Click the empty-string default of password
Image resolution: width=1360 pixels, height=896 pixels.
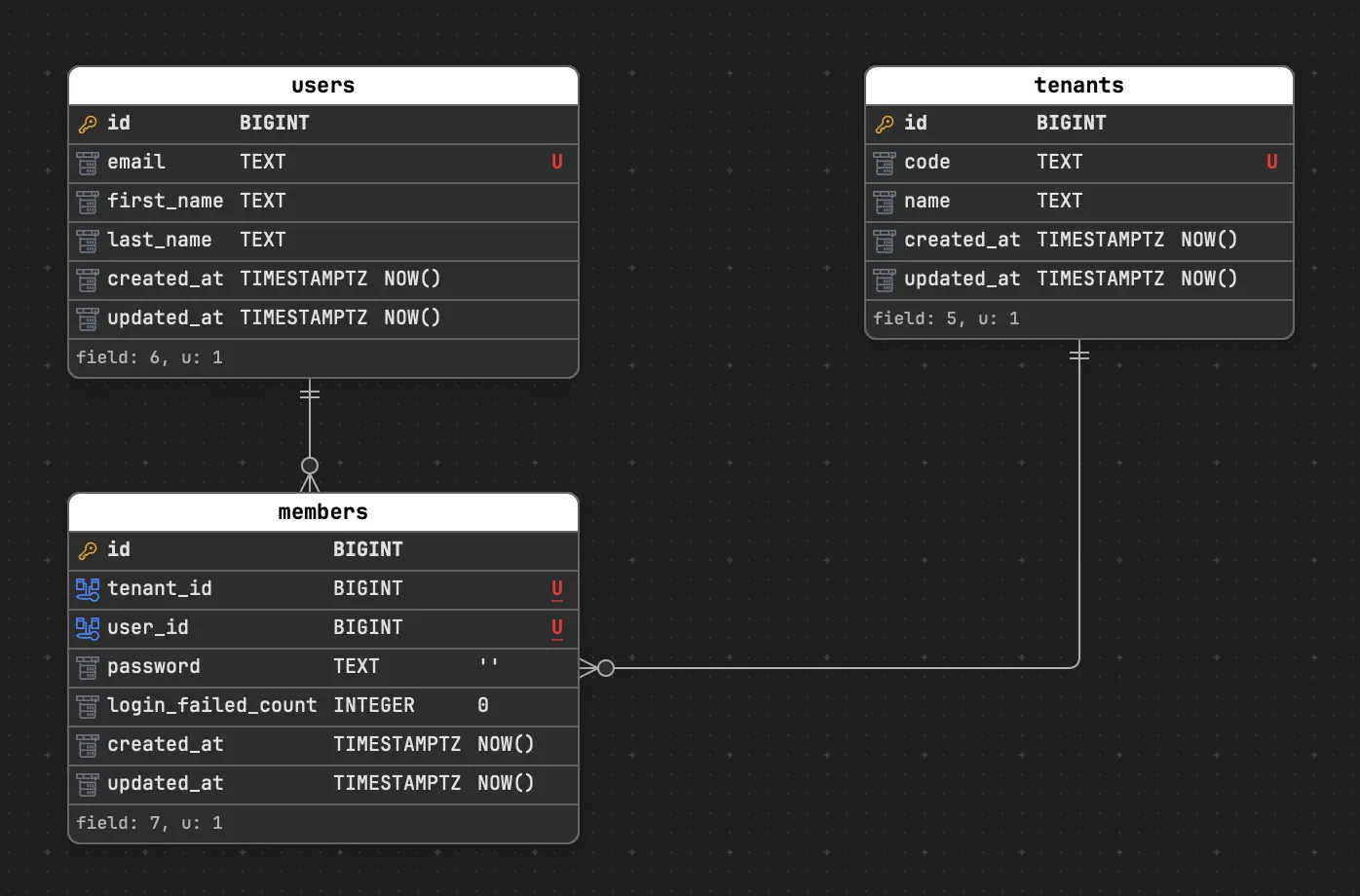(x=489, y=664)
